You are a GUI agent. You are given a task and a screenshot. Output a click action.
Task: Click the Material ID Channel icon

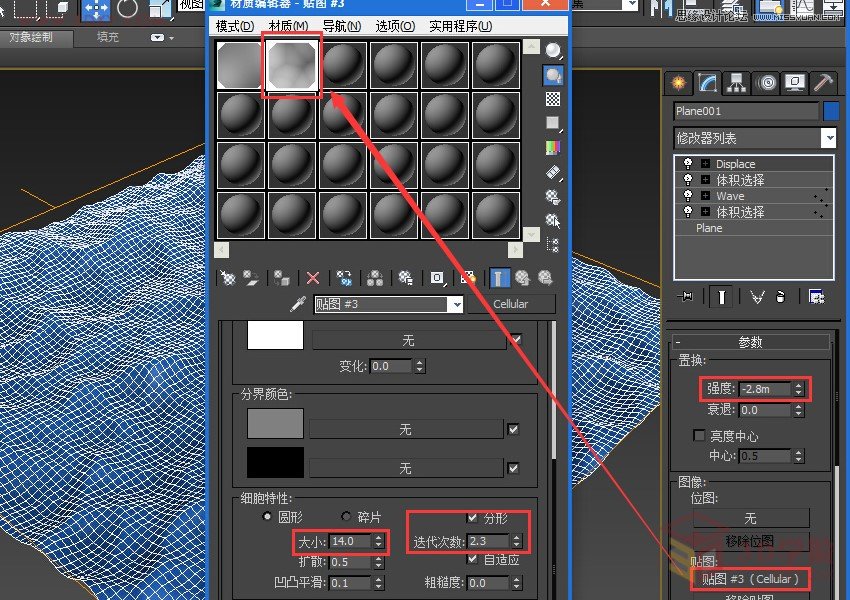(x=437, y=278)
